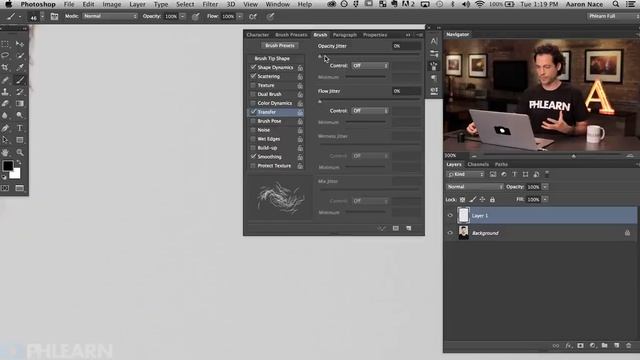Enable the Color Dynamics checkbox

(x=253, y=103)
